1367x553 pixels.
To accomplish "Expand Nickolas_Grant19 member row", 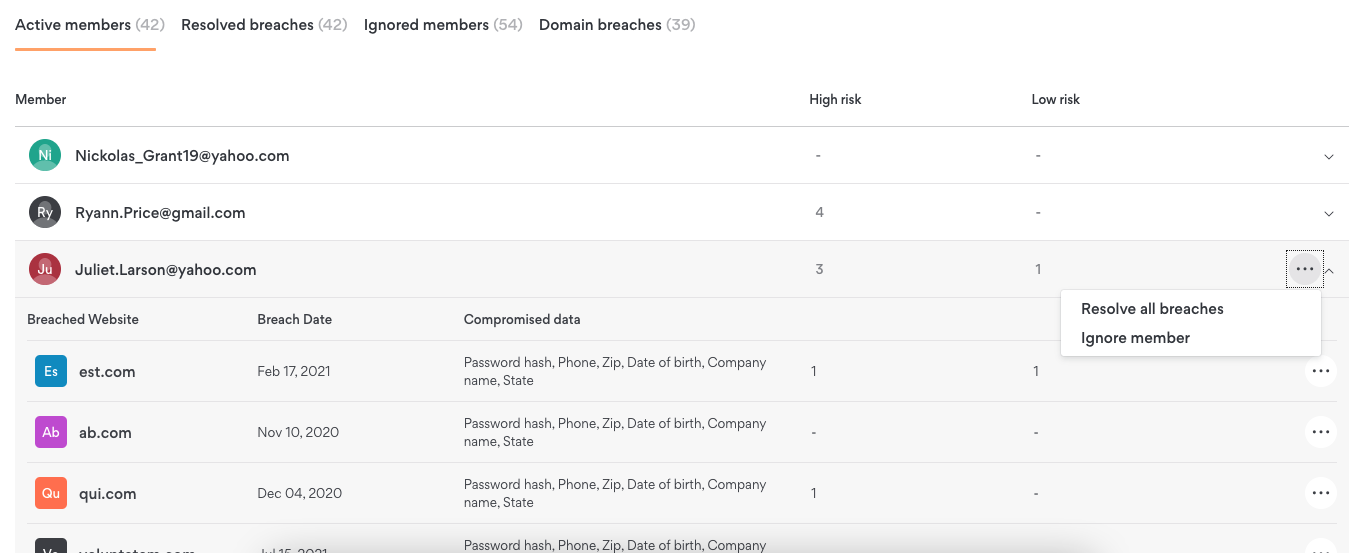I will coord(1329,156).
